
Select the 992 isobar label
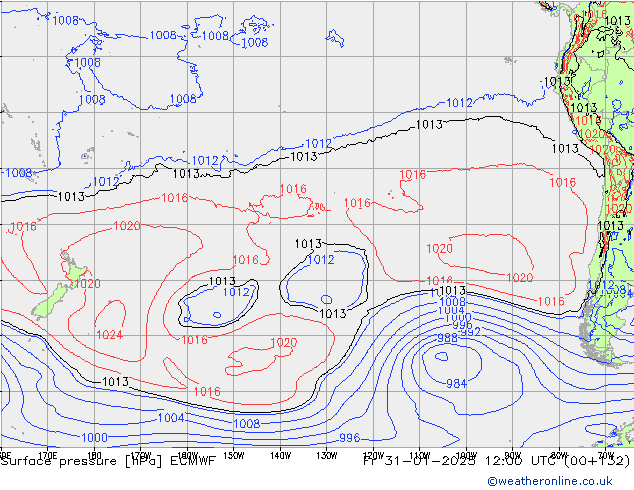click(471, 332)
